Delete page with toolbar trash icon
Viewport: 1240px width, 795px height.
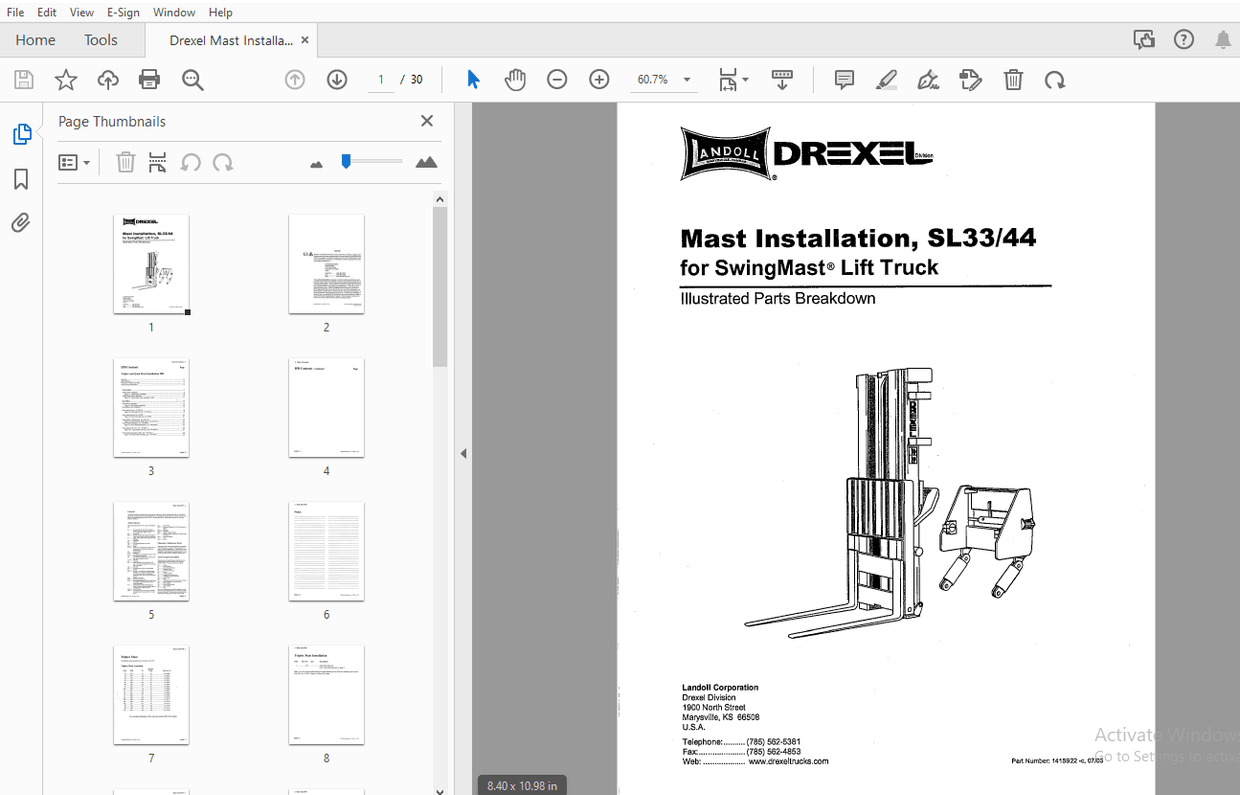(x=1013, y=80)
